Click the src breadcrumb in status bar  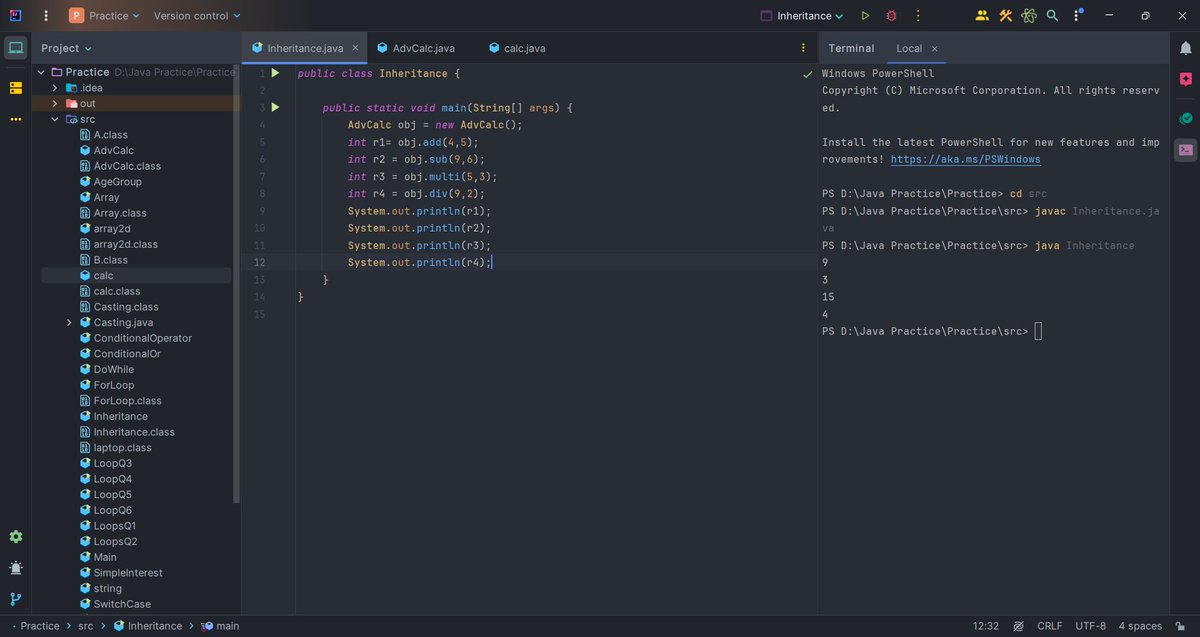click(85, 626)
